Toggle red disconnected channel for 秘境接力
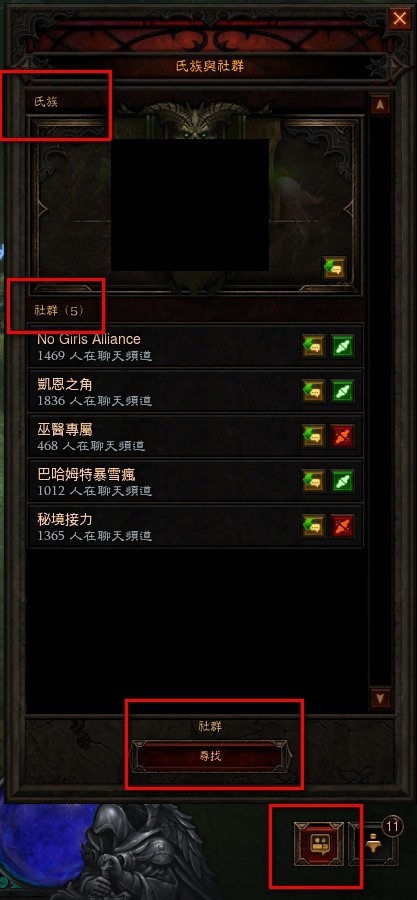The width and height of the screenshot is (417, 900). pos(343,526)
